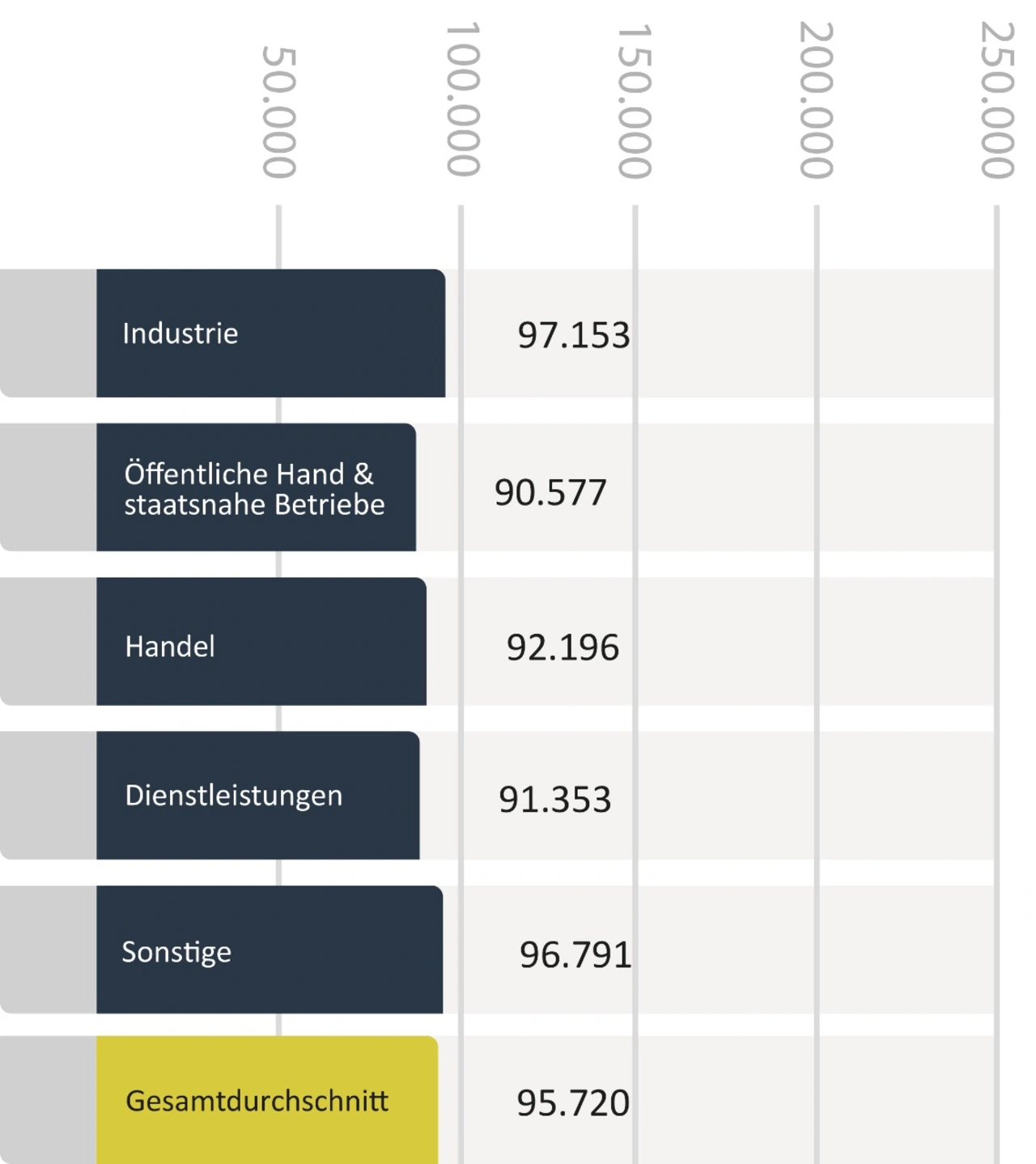Click grey segment left of Industrie bar
The height and width of the screenshot is (1164, 1036).
[49, 333]
